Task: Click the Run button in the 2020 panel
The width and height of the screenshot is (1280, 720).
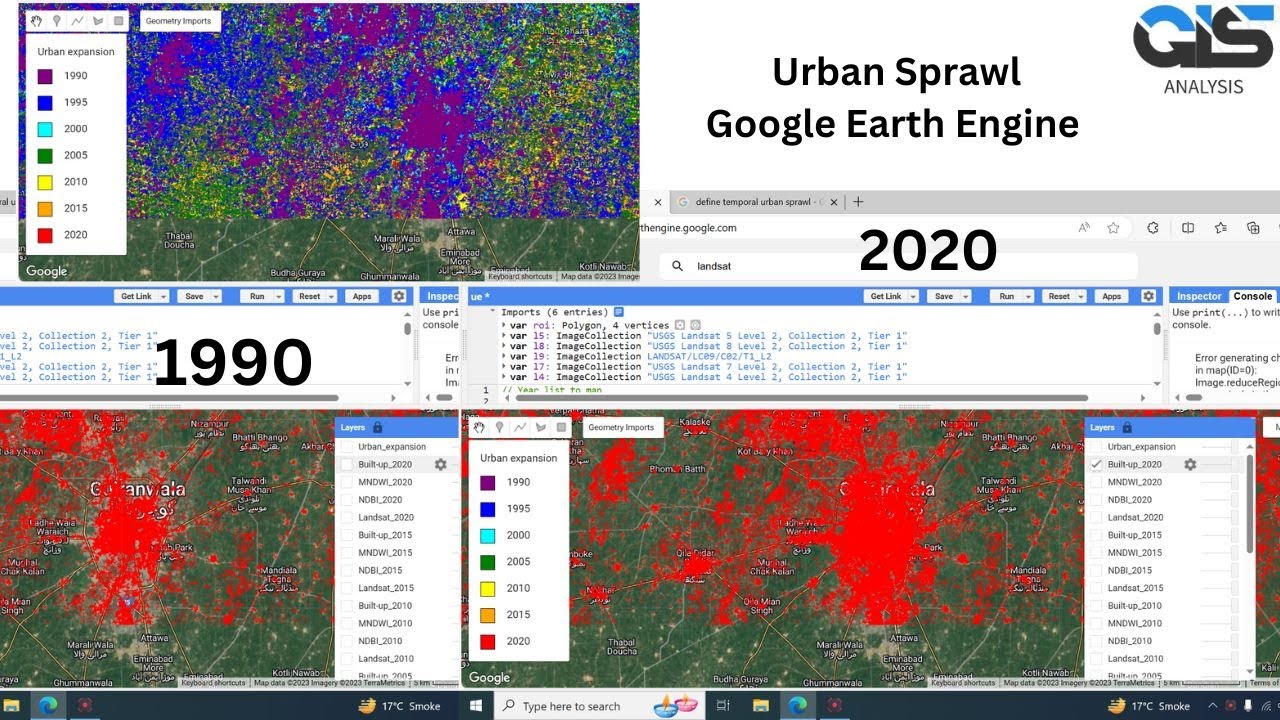Action: tap(1006, 296)
